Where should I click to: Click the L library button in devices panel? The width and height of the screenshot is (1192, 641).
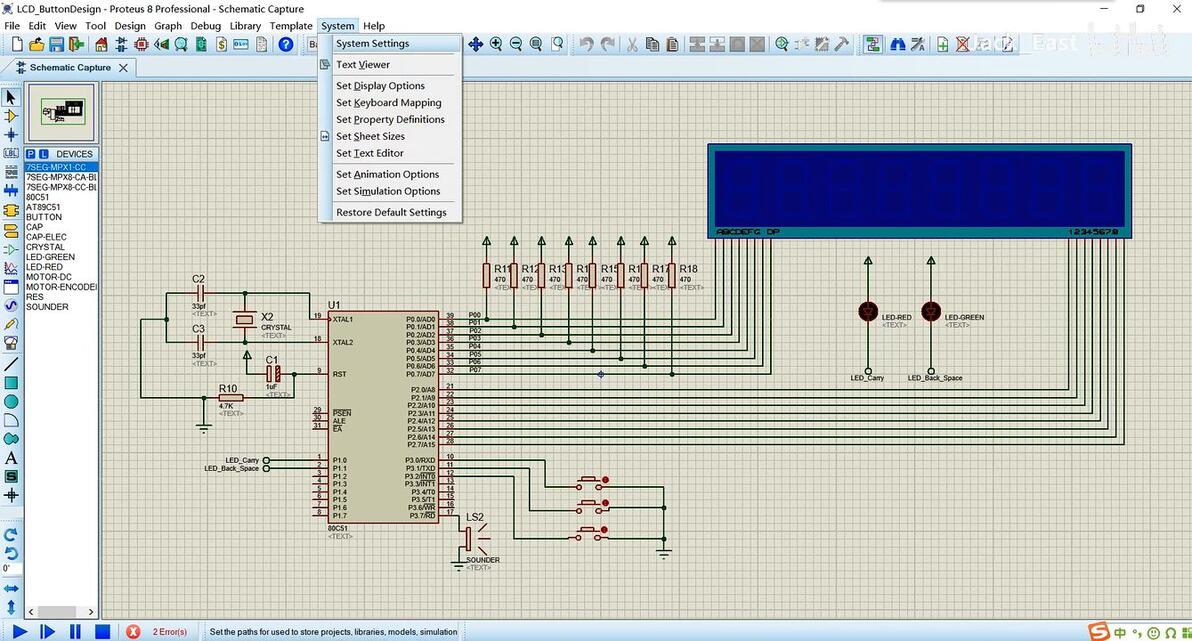click(x=44, y=154)
